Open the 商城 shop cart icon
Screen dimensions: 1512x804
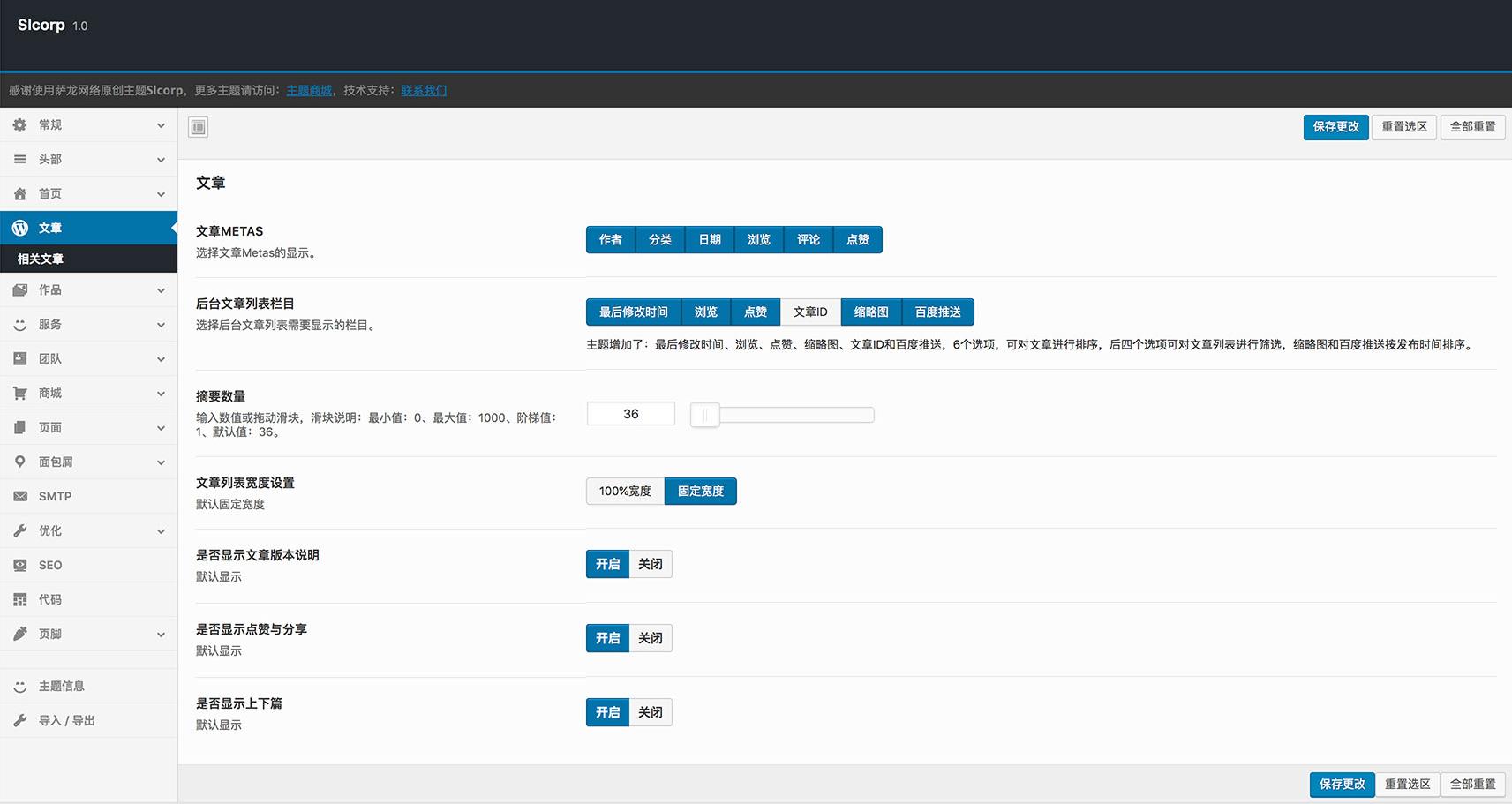coord(19,393)
